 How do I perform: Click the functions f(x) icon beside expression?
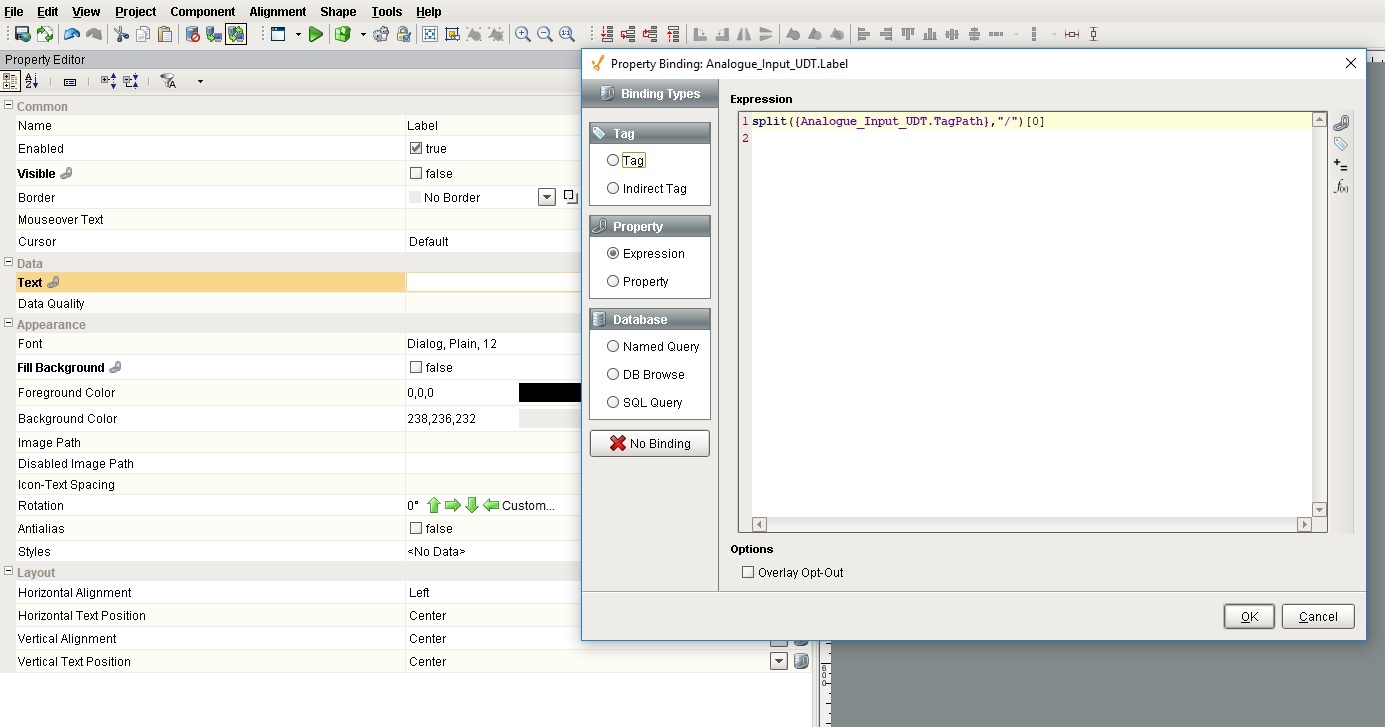(1341, 187)
